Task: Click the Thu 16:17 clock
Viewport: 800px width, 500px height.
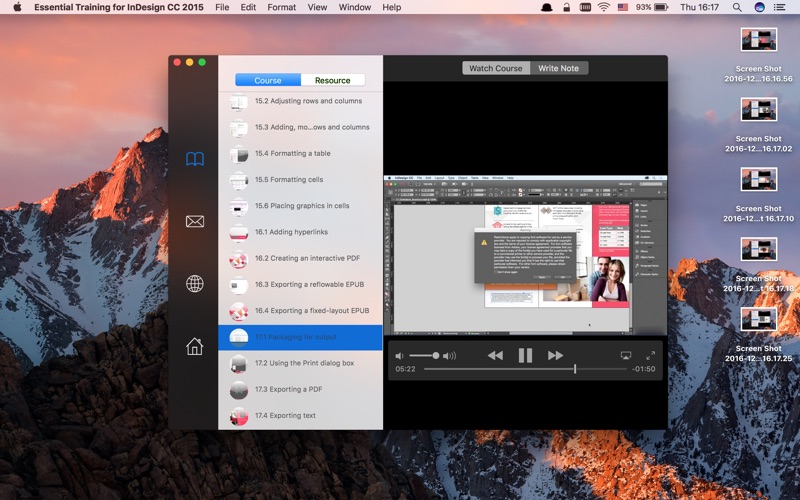Action: 699,7
